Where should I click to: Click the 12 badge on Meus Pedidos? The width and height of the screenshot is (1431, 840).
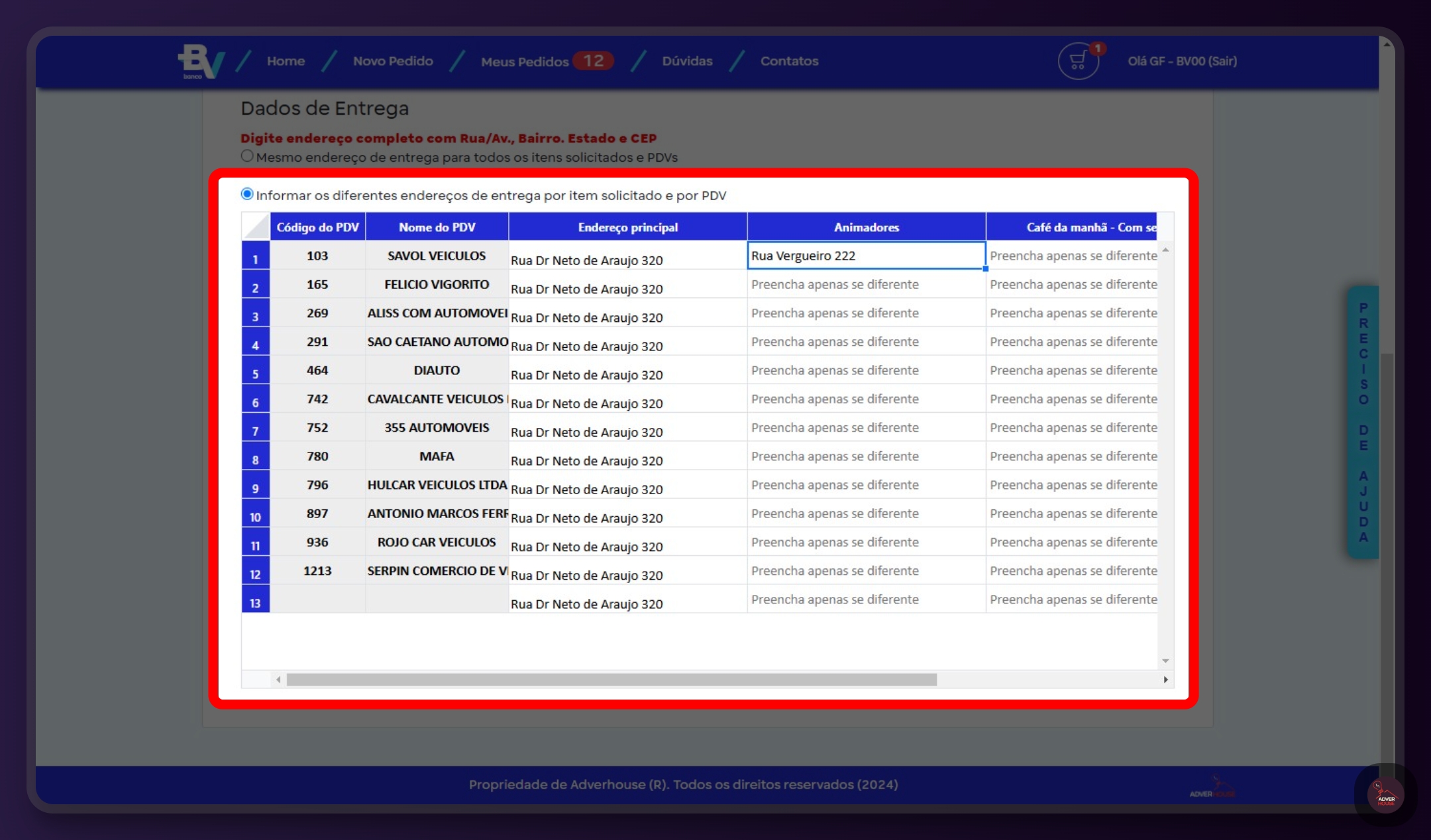coord(593,61)
